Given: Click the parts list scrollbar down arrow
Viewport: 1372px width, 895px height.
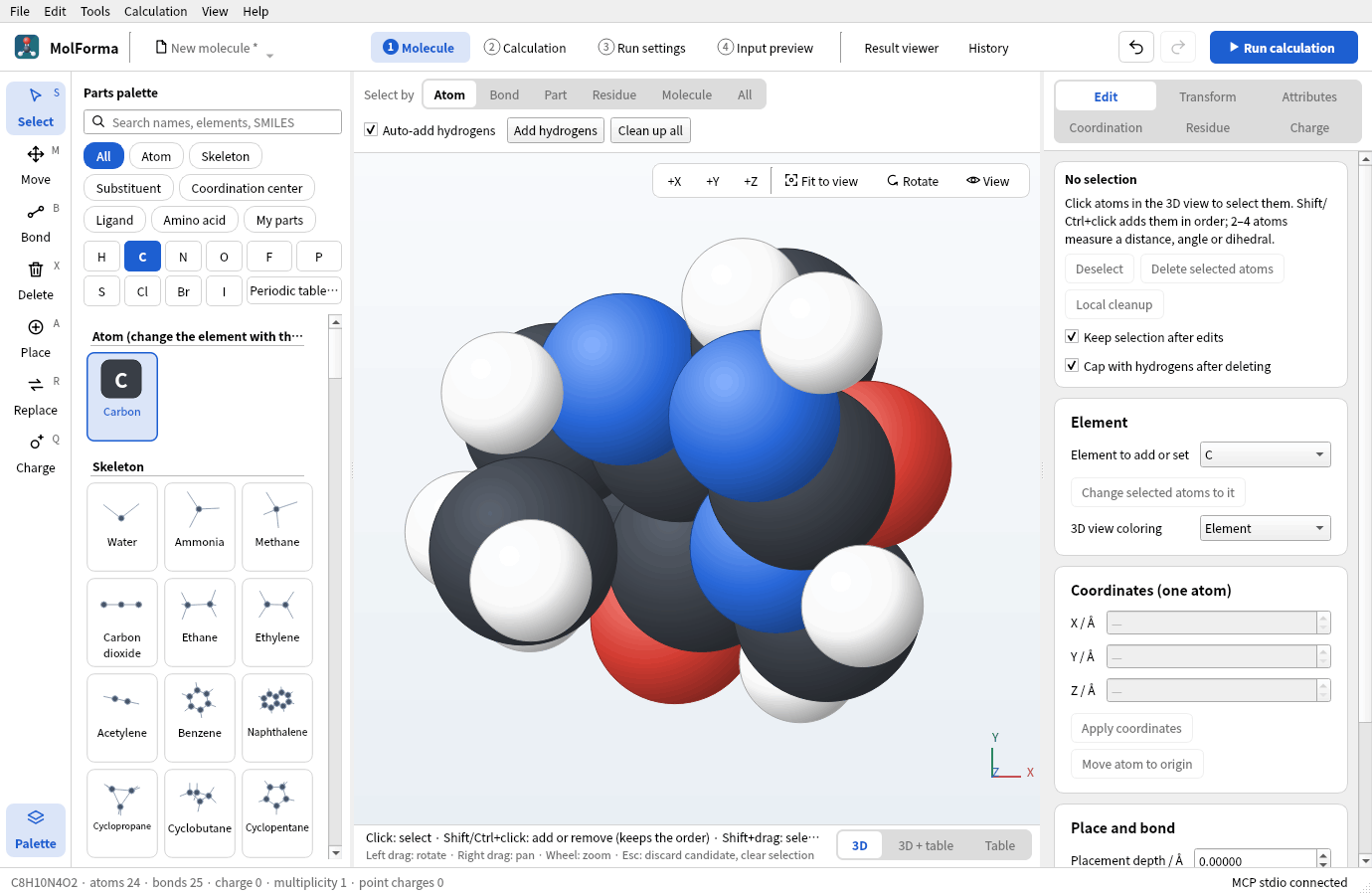Looking at the screenshot, I should pos(335,852).
